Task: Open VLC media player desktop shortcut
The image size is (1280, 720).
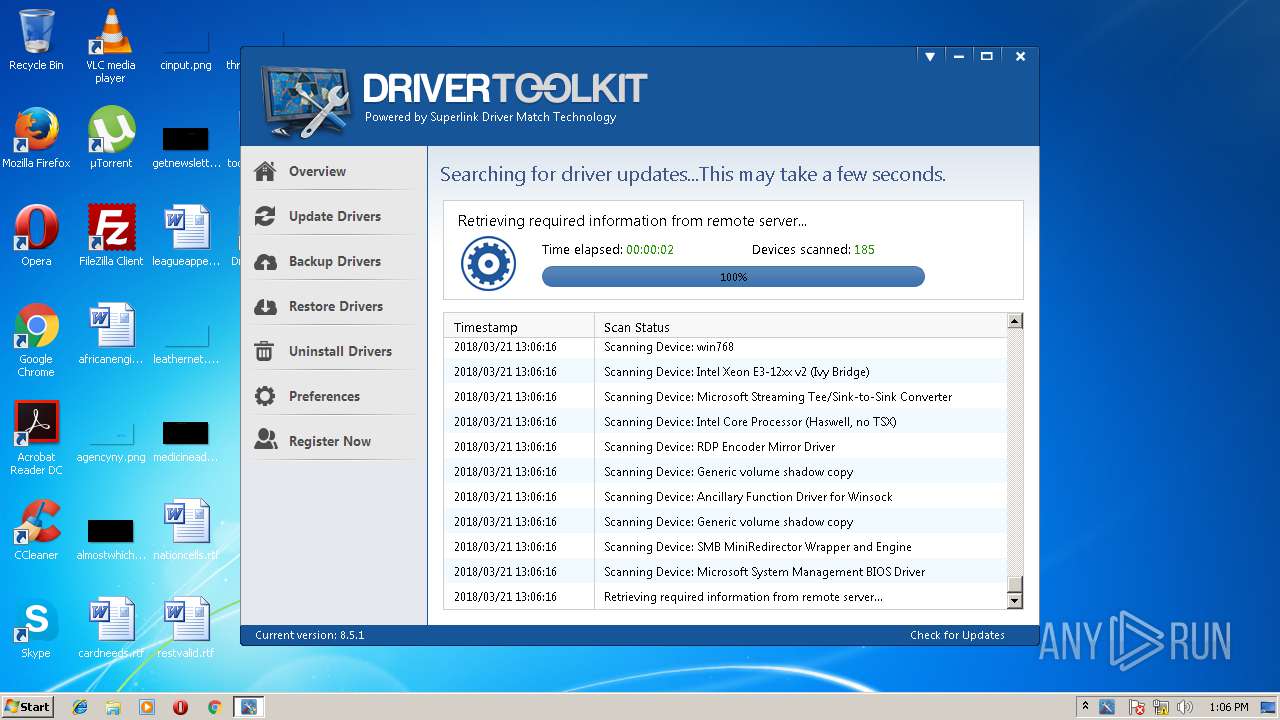Action: [x=110, y=45]
